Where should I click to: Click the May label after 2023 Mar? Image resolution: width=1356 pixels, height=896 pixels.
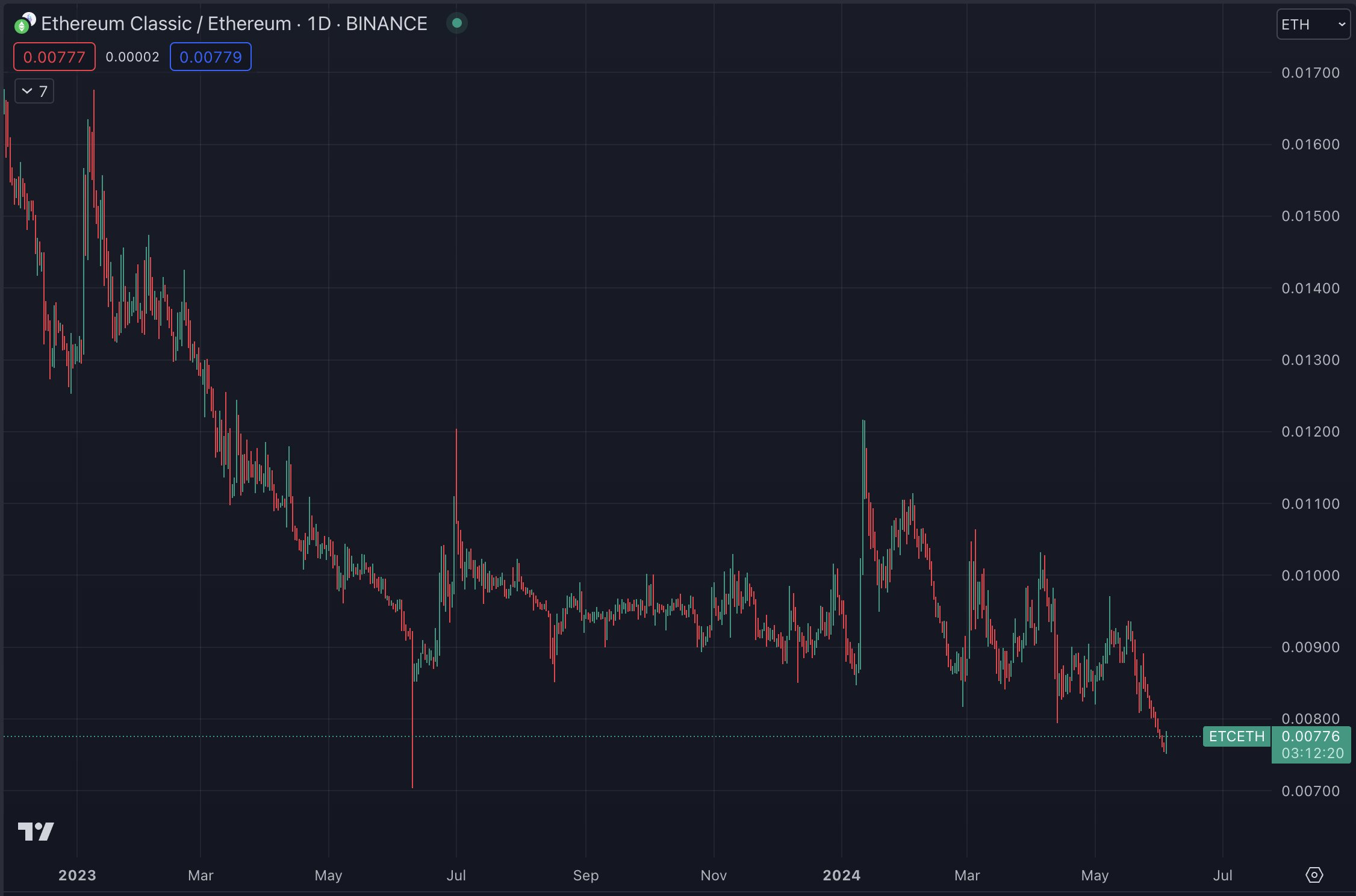[328, 876]
